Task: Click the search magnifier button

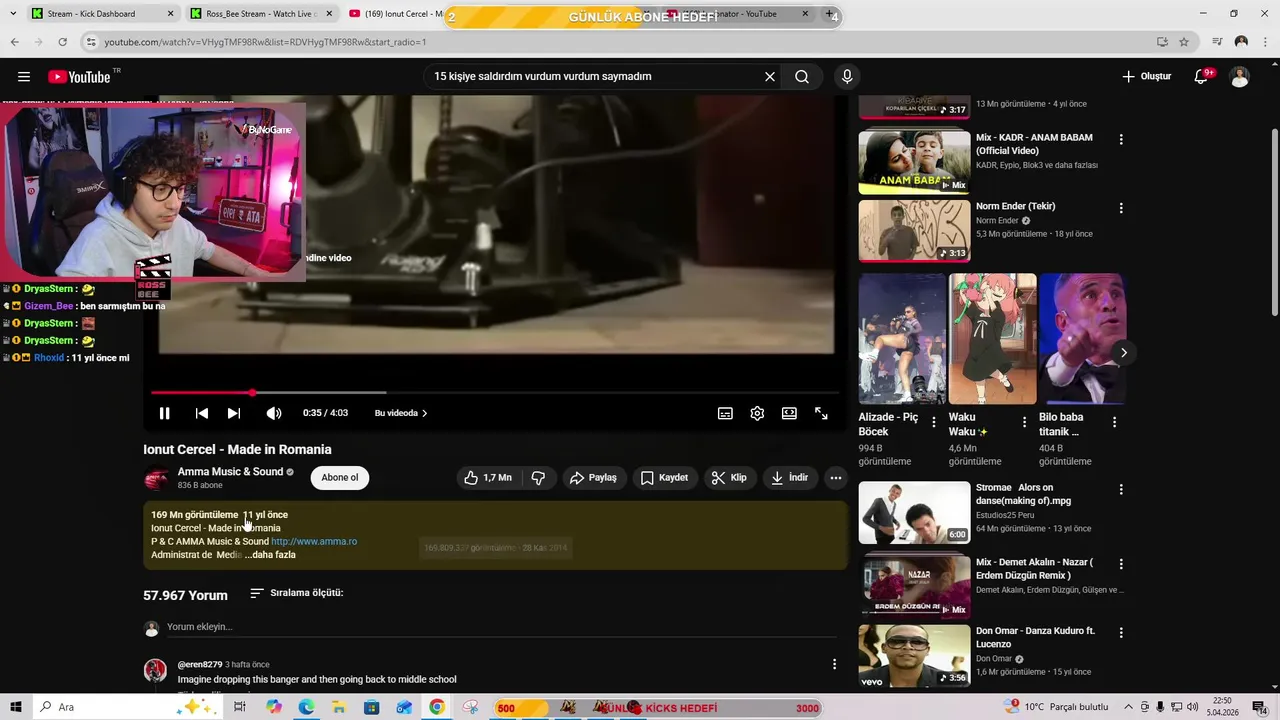Action: point(802,77)
